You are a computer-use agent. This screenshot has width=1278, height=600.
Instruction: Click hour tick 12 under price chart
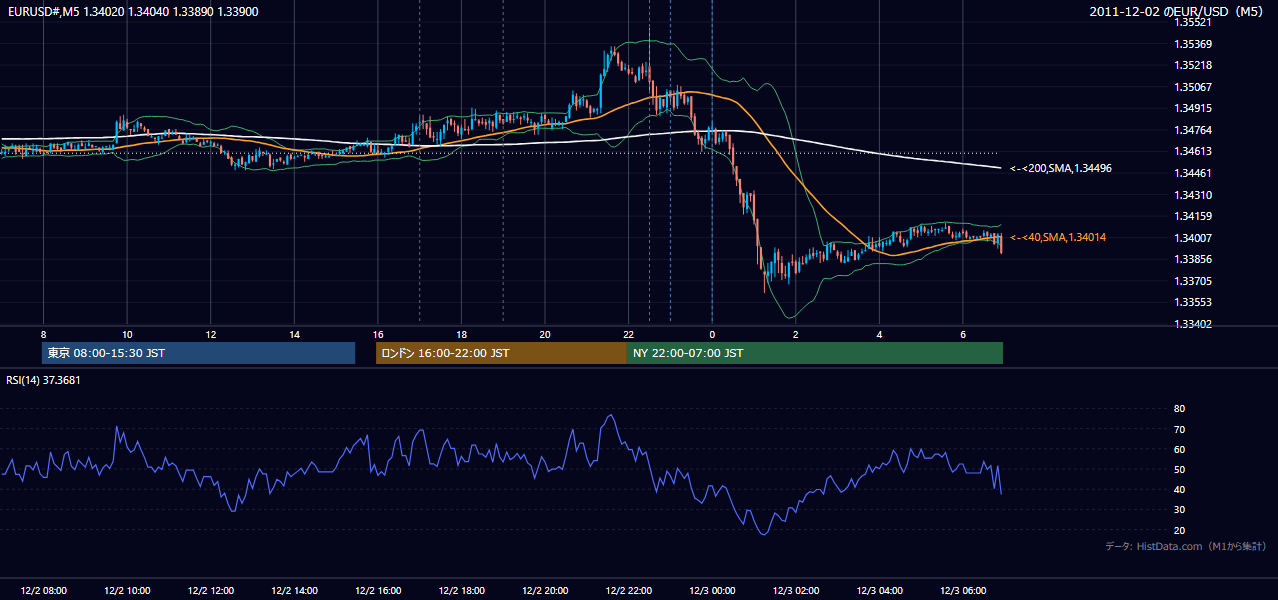(210, 334)
